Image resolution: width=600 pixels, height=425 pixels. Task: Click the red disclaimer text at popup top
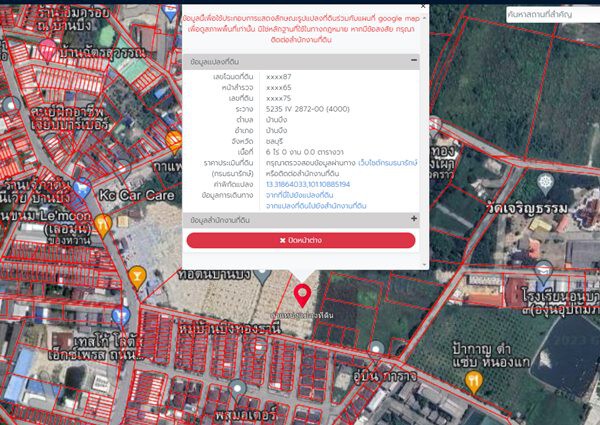(x=301, y=29)
